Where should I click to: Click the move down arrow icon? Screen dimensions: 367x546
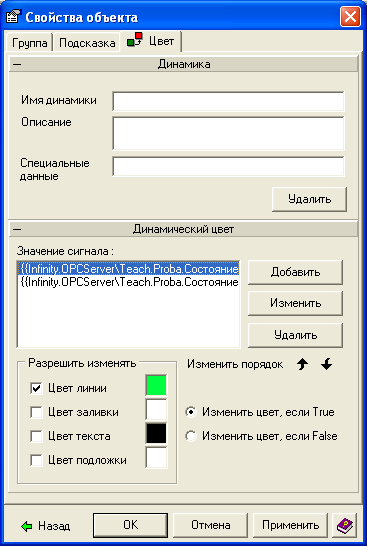pyautogui.click(x=326, y=364)
